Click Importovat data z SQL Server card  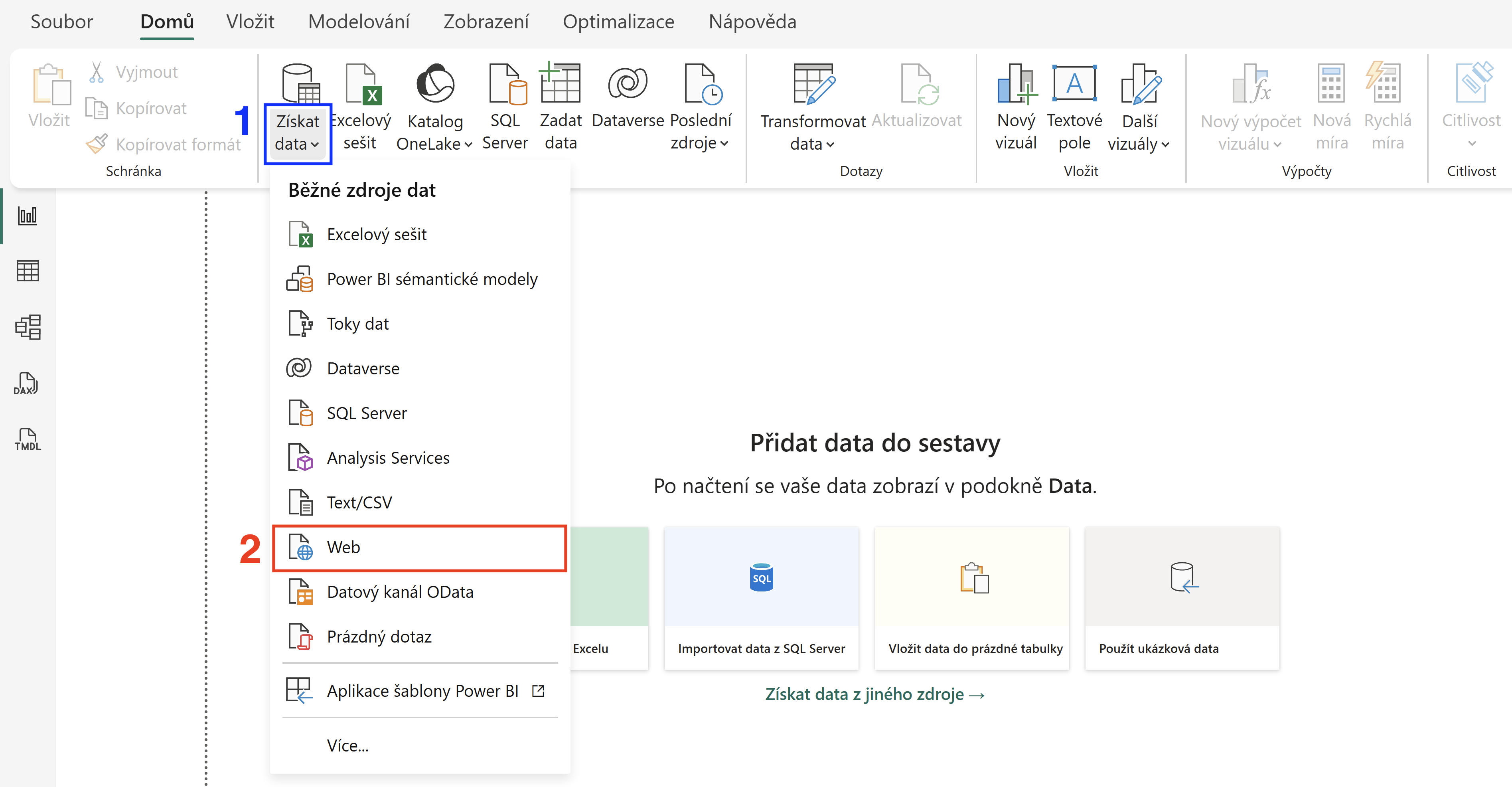pyautogui.click(x=761, y=598)
